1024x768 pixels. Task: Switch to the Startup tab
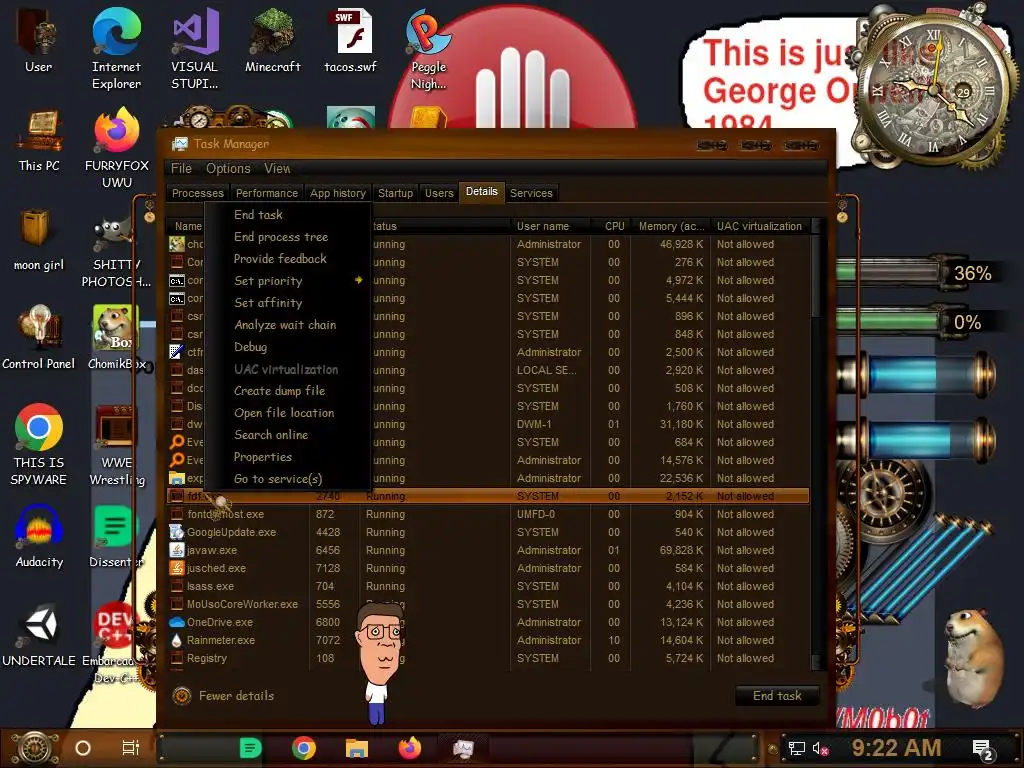(x=395, y=193)
